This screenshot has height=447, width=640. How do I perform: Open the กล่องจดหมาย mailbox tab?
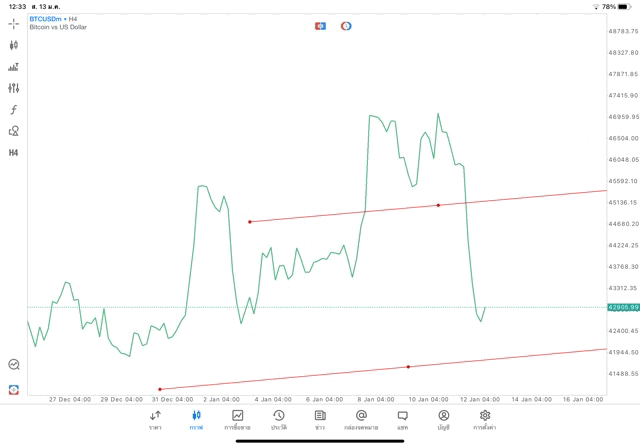[361, 419]
